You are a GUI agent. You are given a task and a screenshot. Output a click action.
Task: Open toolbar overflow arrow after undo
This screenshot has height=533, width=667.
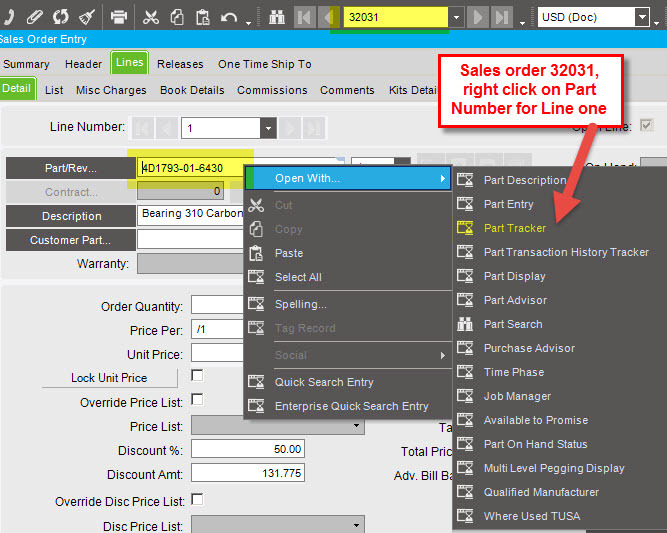(248, 23)
